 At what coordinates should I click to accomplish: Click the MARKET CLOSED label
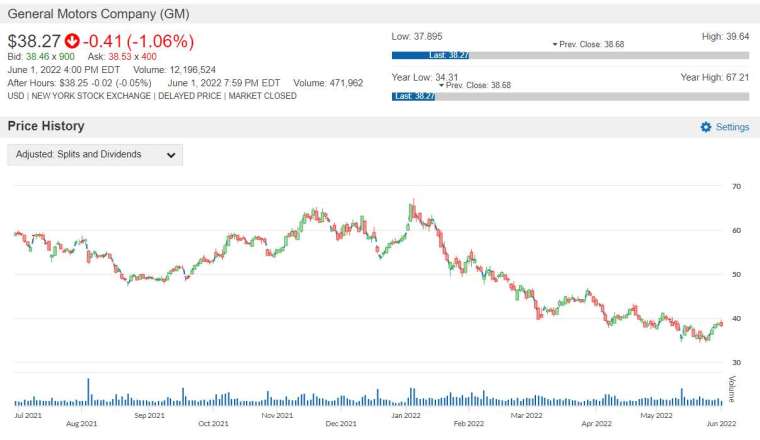tap(263, 96)
